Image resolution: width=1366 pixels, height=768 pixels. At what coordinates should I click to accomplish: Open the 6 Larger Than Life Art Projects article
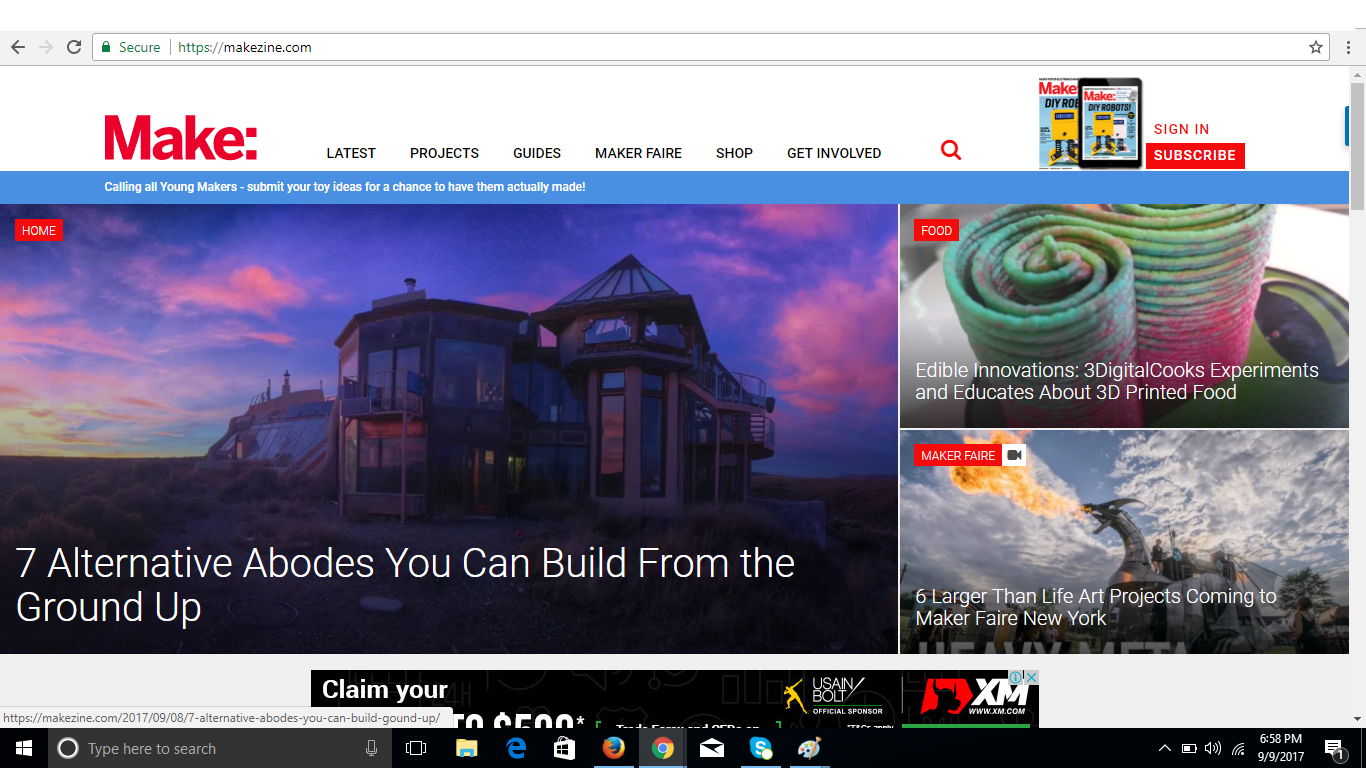[1096, 607]
